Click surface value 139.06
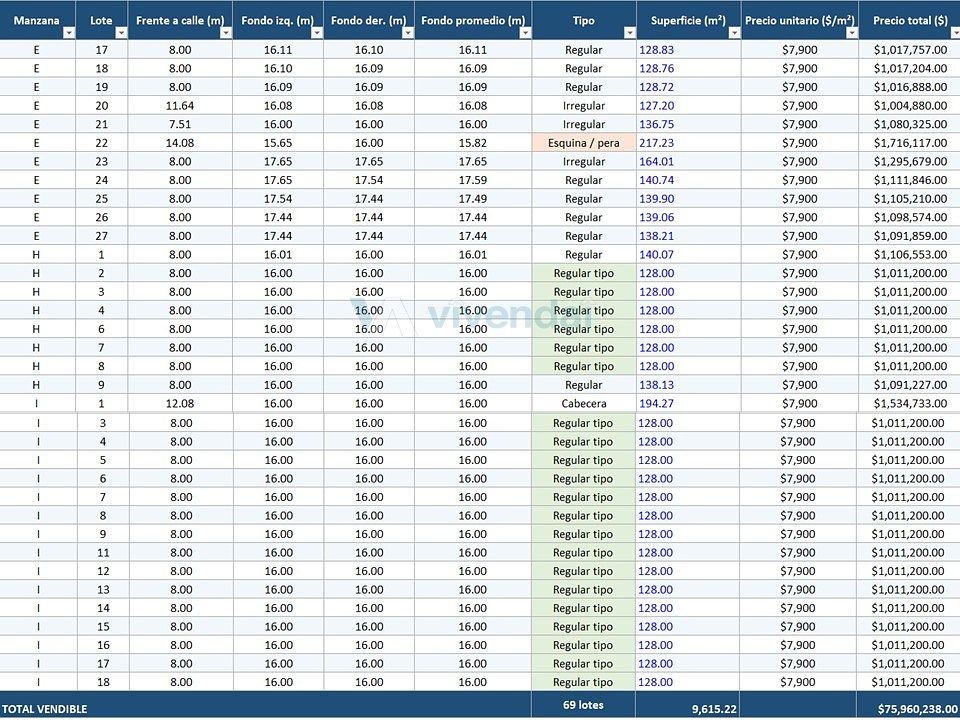960x720 pixels. point(656,217)
